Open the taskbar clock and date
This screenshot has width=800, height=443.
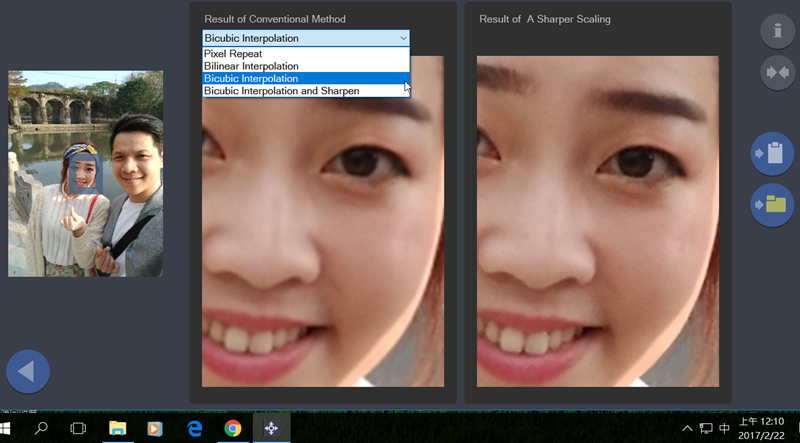[x=761, y=428]
